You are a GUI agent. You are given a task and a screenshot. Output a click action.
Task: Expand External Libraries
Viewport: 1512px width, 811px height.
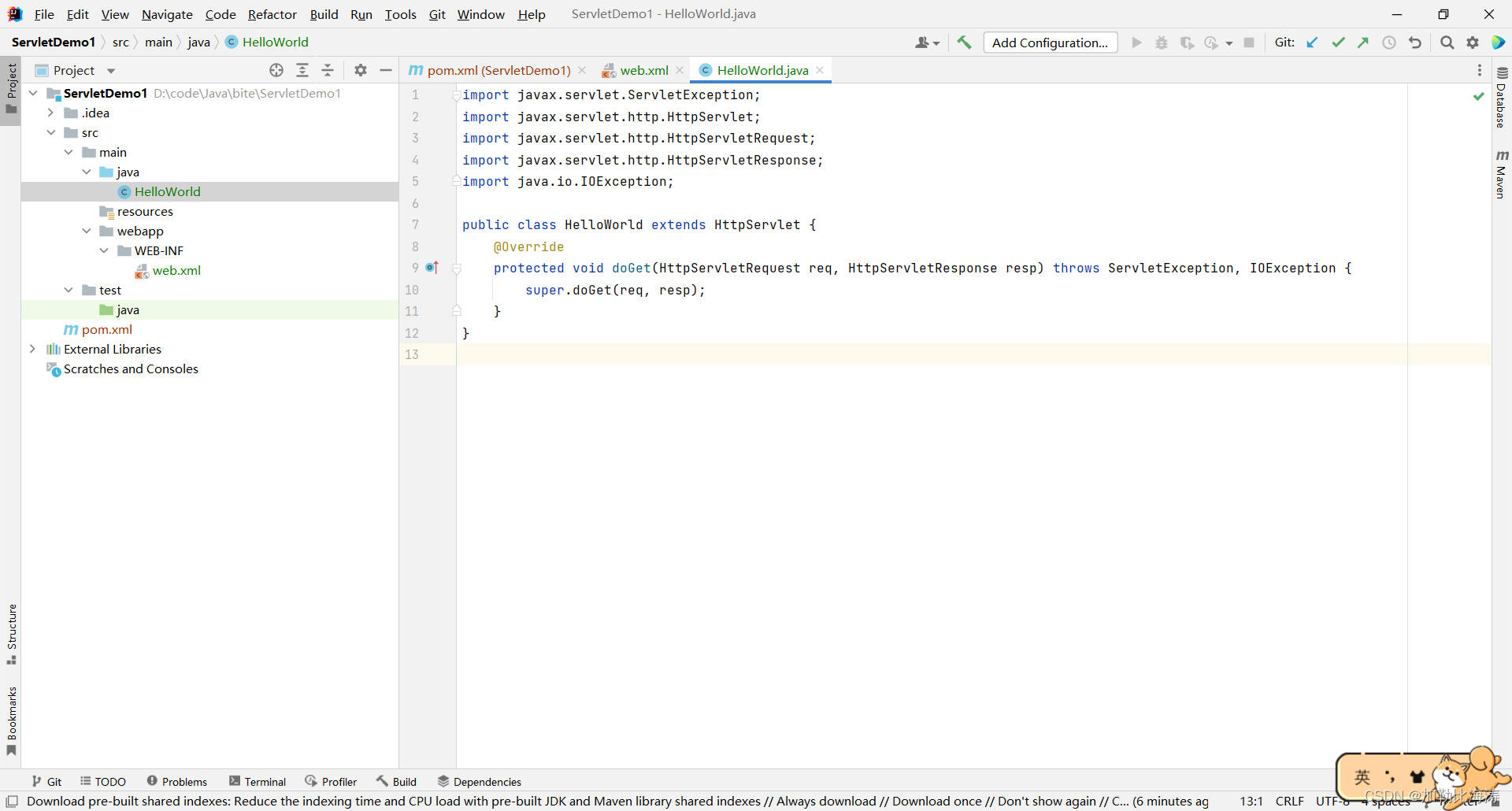coord(32,349)
